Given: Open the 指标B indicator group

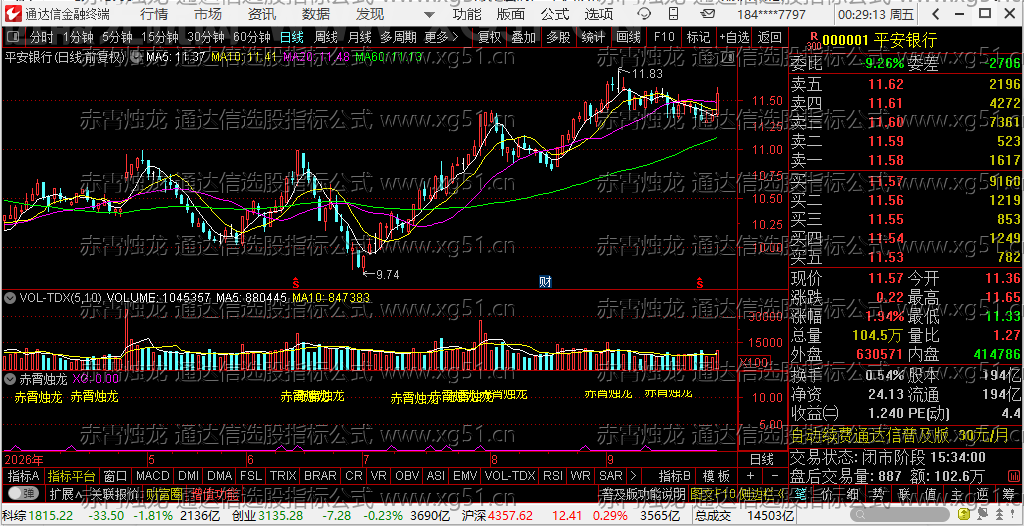Looking at the screenshot, I should click(675, 476).
